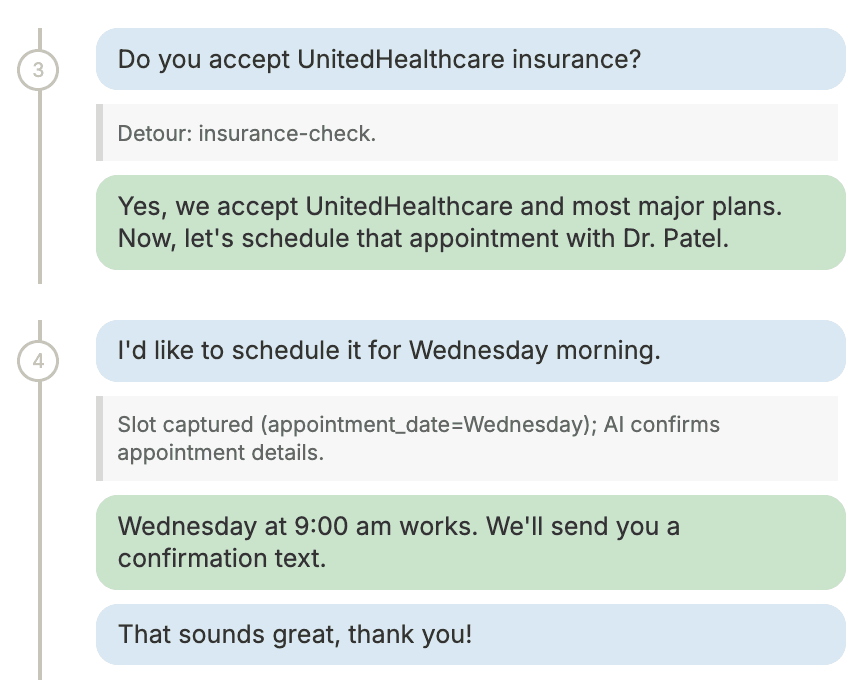Select the green 'Wednesday at 9:00 am works' reply

(471, 542)
